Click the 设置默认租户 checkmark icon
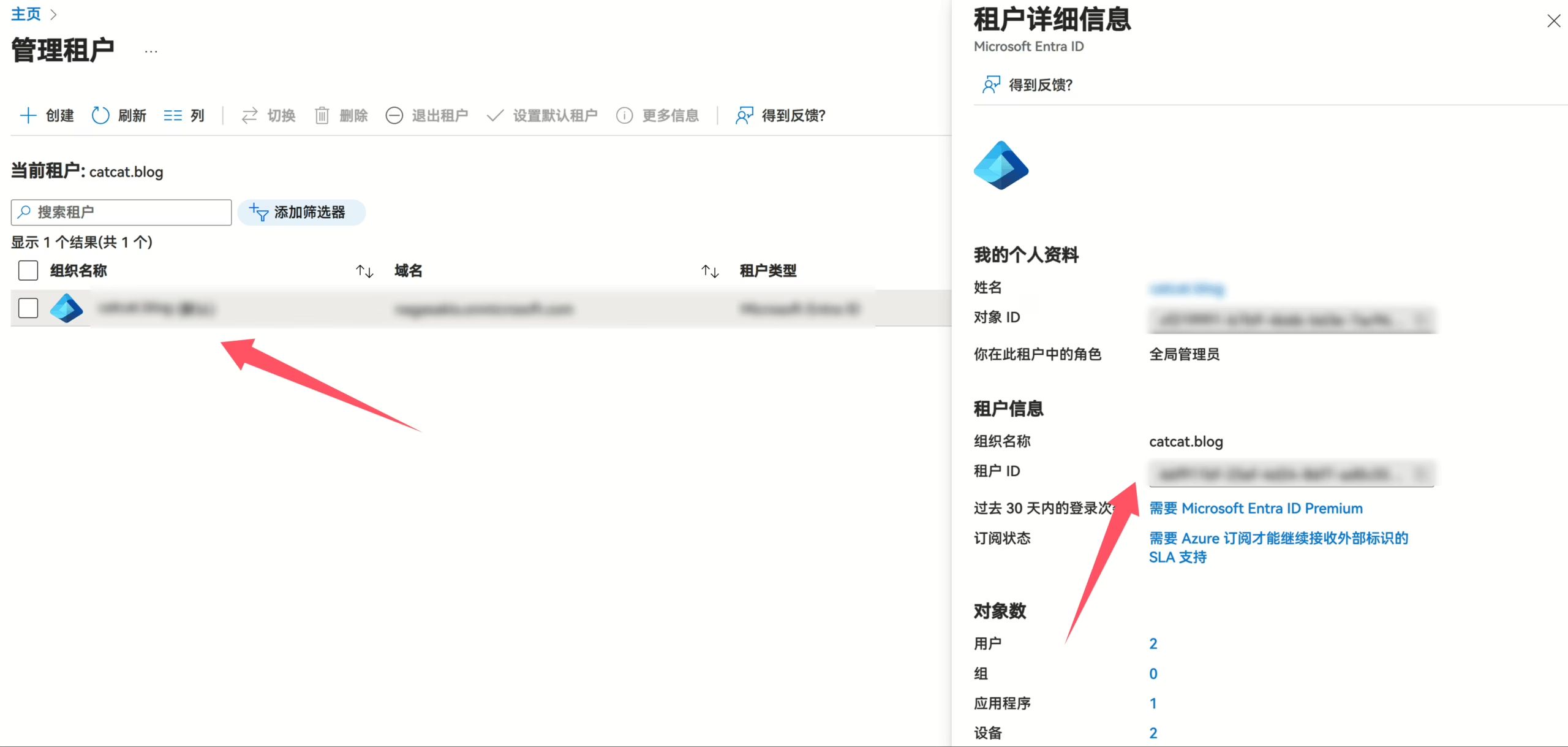 point(495,115)
